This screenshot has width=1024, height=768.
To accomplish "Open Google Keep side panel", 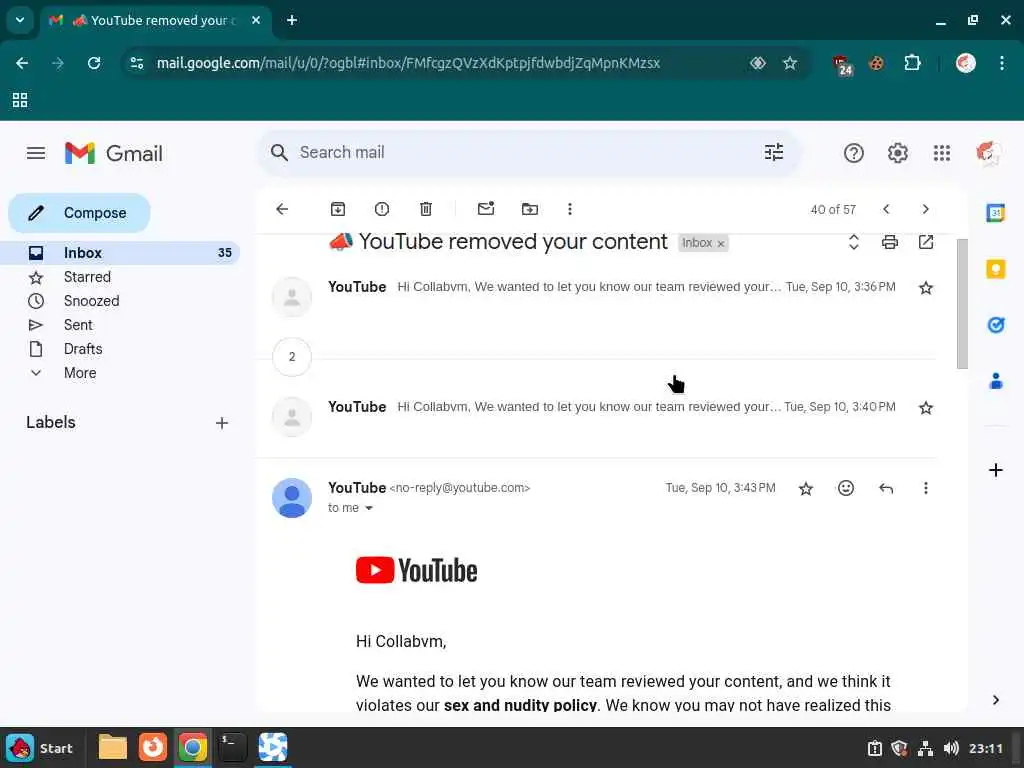I will click(x=995, y=269).
